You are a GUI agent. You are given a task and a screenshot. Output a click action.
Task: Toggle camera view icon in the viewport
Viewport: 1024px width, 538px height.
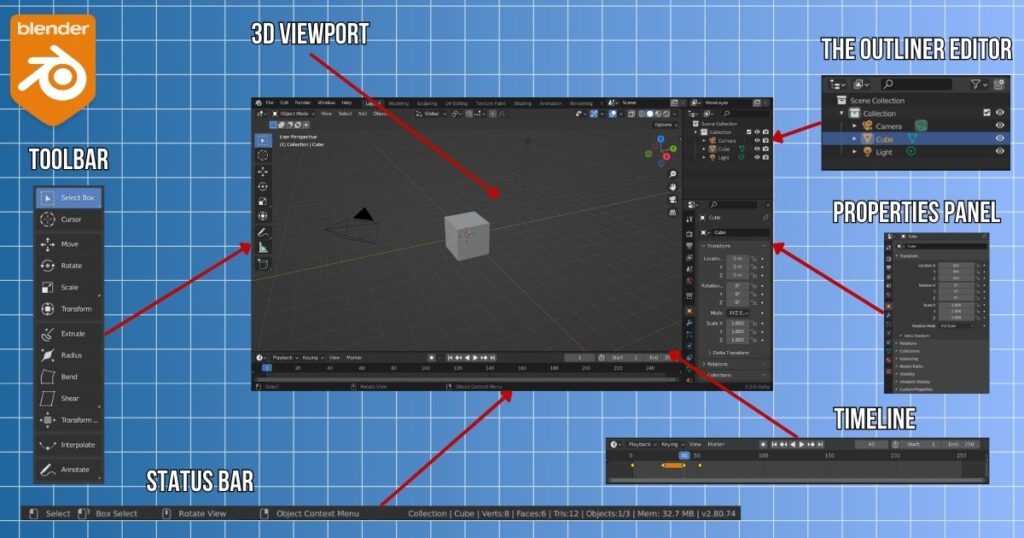673,200
